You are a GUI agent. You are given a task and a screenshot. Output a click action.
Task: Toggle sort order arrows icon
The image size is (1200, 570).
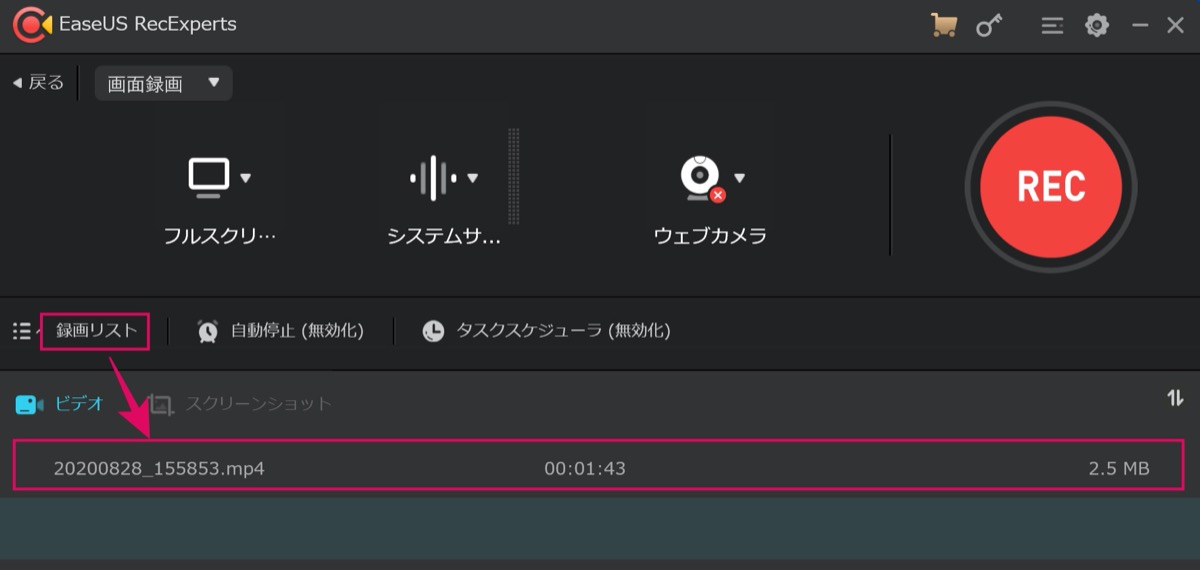(1175, 398)
